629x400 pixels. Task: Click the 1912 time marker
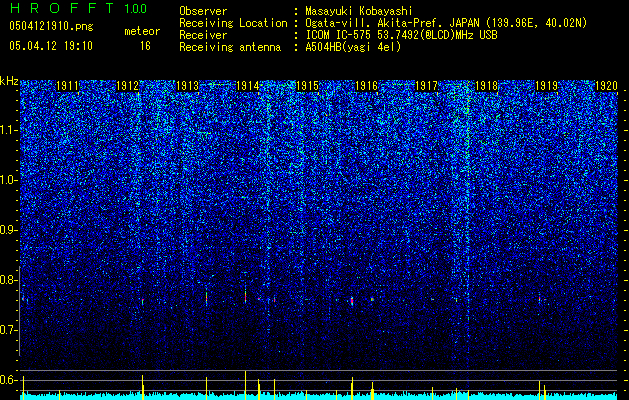128,86
